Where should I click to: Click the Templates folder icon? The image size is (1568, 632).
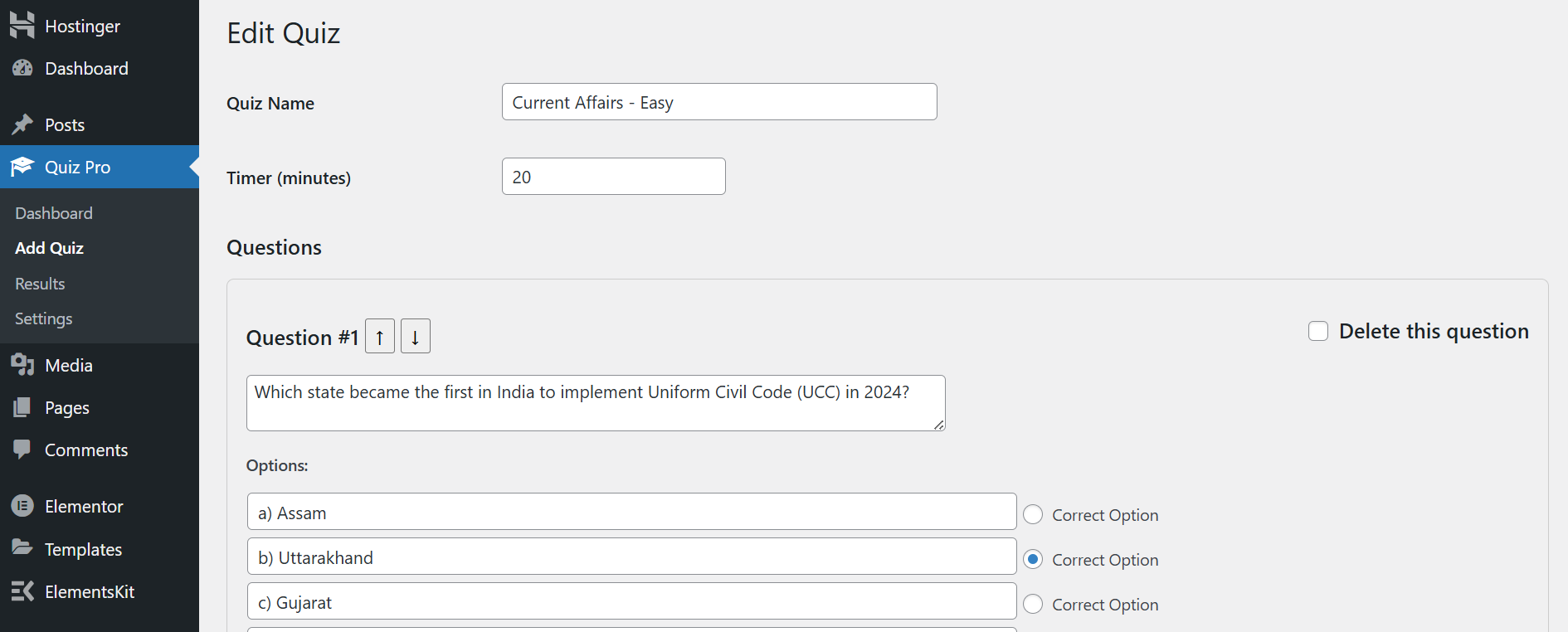pos(22,548)
